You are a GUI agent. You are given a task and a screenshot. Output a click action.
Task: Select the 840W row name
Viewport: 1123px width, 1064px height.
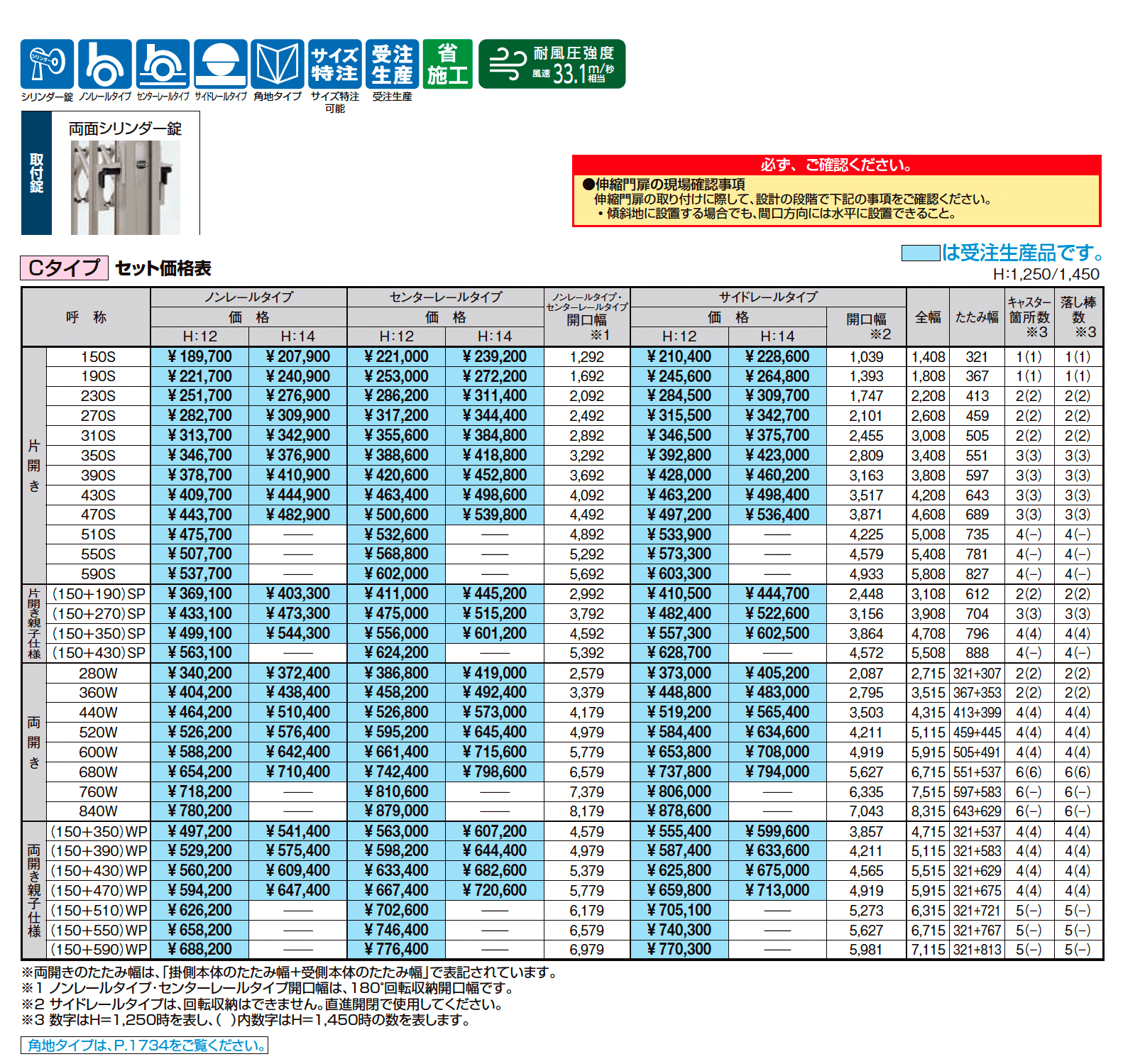pos(98,811)
